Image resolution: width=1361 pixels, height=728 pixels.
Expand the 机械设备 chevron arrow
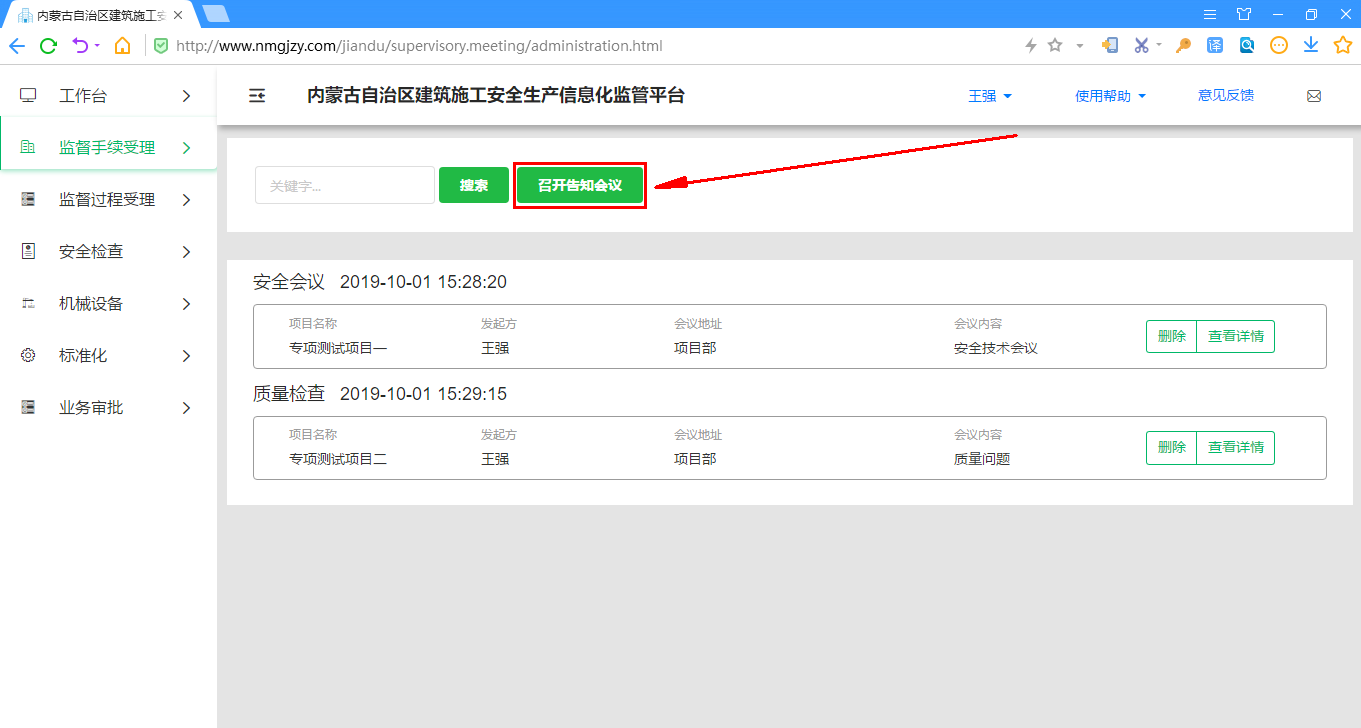coord(186,304)
